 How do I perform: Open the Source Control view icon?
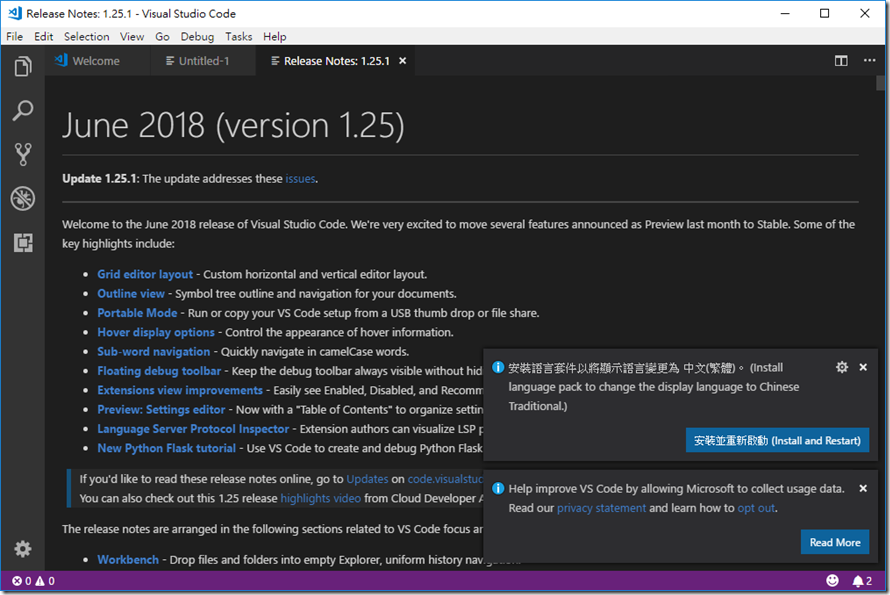click(23, 154)
